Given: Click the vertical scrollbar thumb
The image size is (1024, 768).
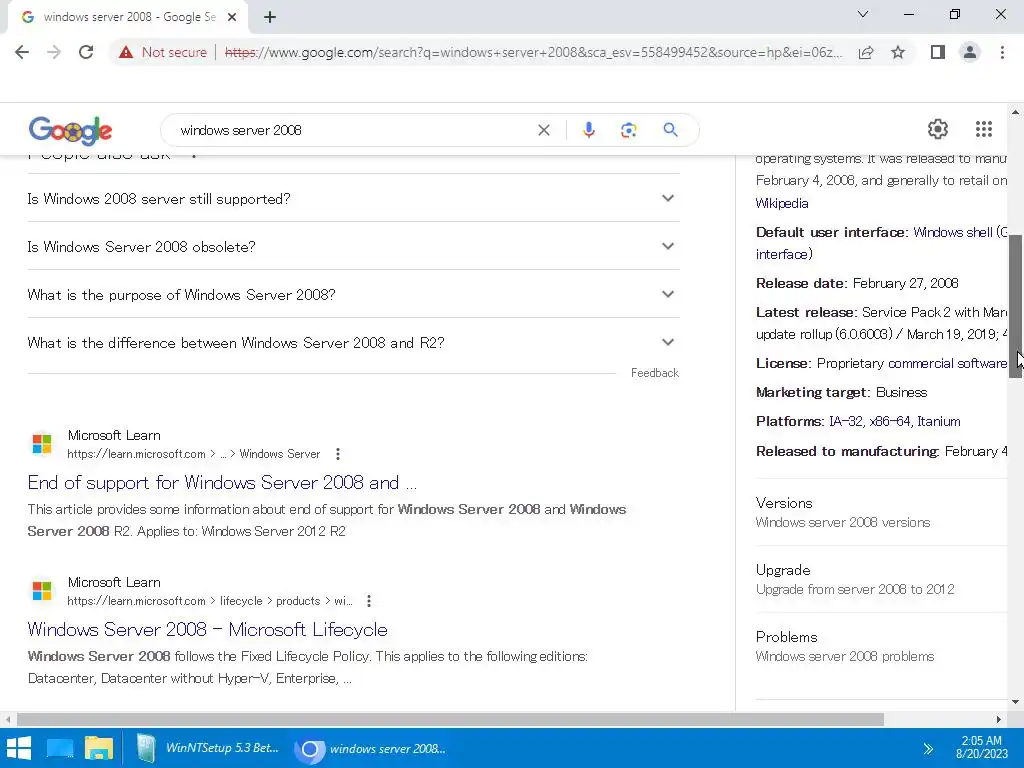Looking at the screenshot, I should [x=1015, y=306].
